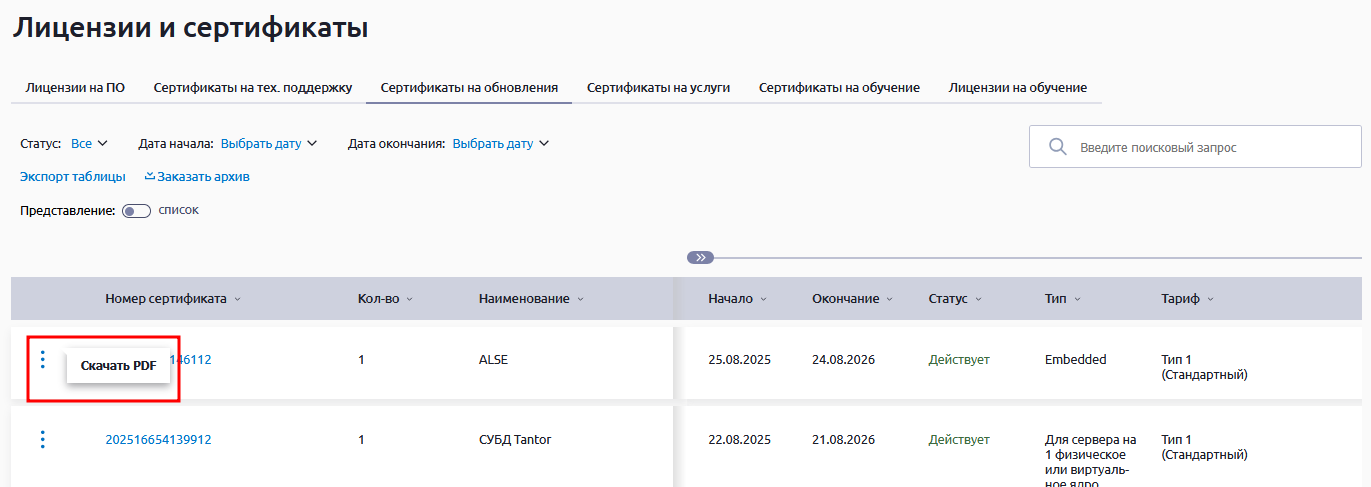Image resolution: width=1371 pixels, height=487 pixels.
Task: Open the Дата начала date picker
Action: tap(268, 144)
